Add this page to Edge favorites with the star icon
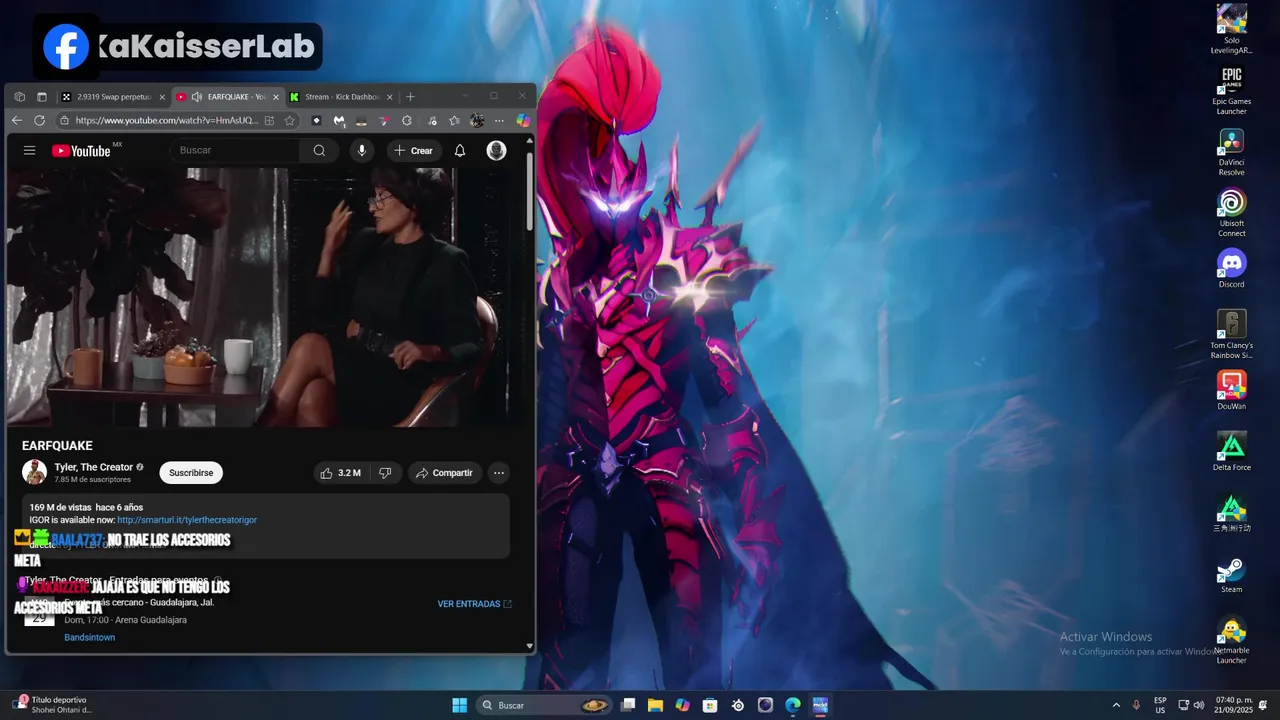The image size is (1280, 720). click(289, 120)
